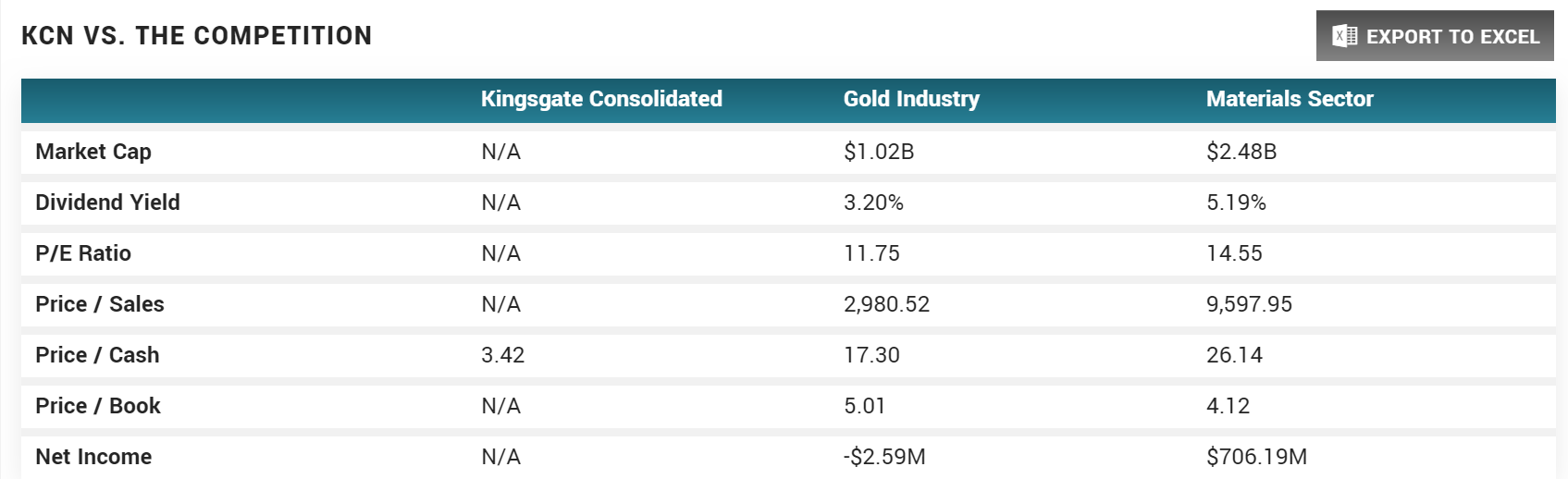This screenshot has width=1568, height=479.
Task: Click the Materials Sector 14.55 P/E value
Action: pos(1234,253)
